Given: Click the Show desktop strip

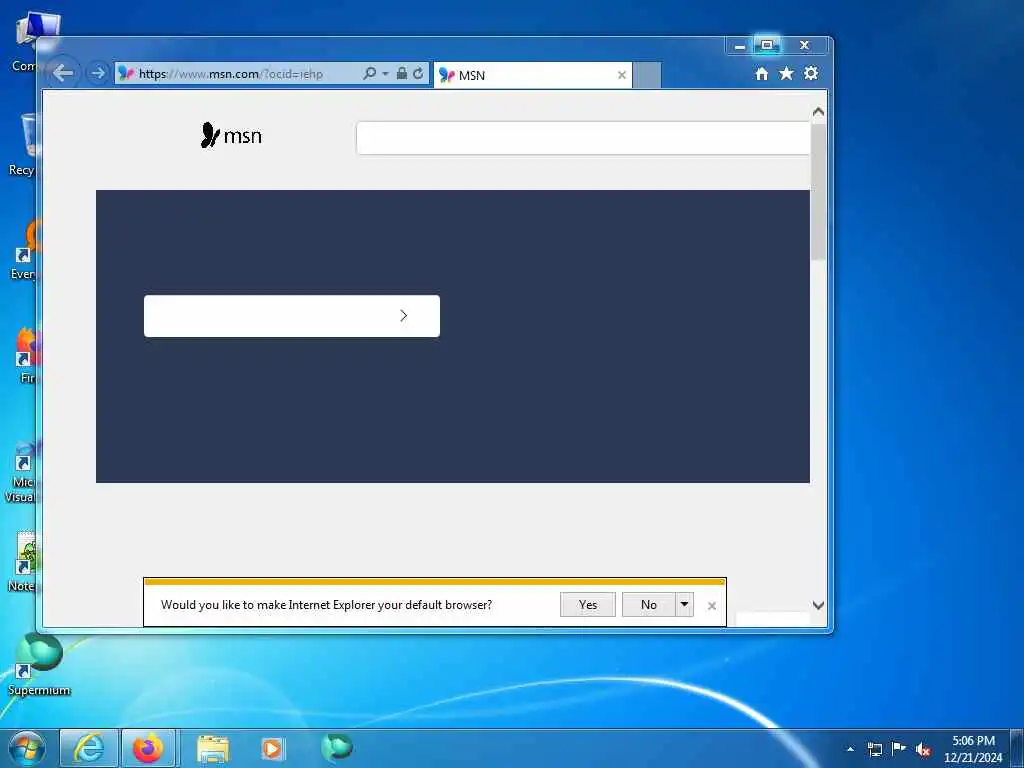Looking at the screenshot, I should [1017, 749].
